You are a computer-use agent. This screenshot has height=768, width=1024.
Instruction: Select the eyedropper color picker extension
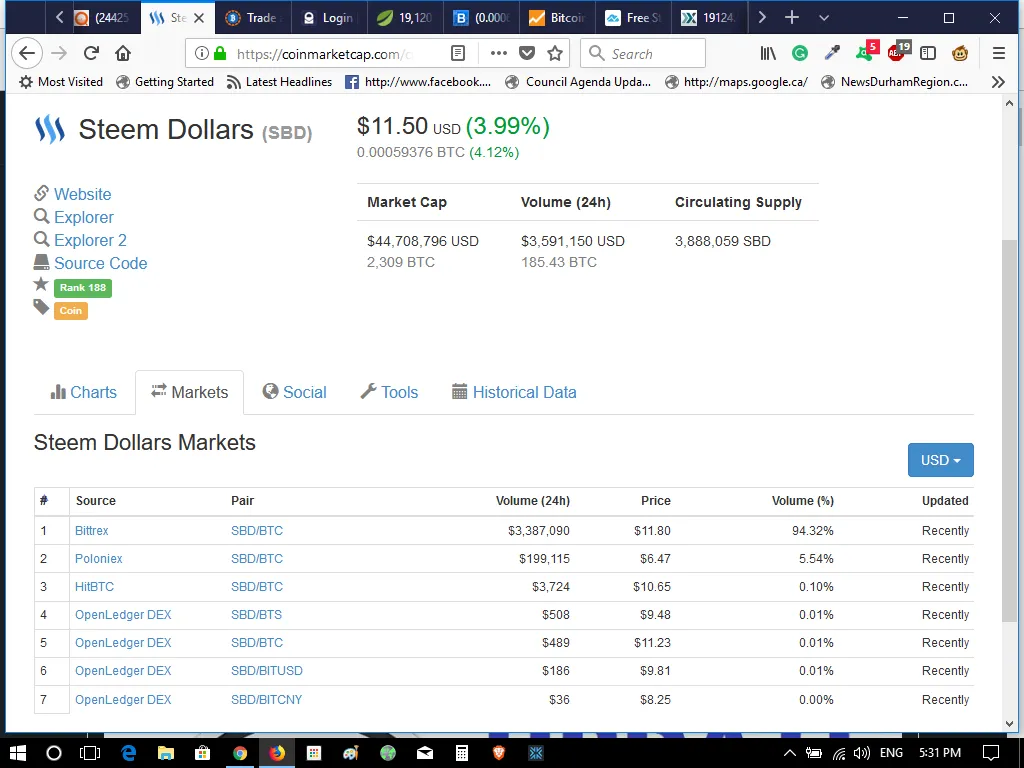coord(832,54)
